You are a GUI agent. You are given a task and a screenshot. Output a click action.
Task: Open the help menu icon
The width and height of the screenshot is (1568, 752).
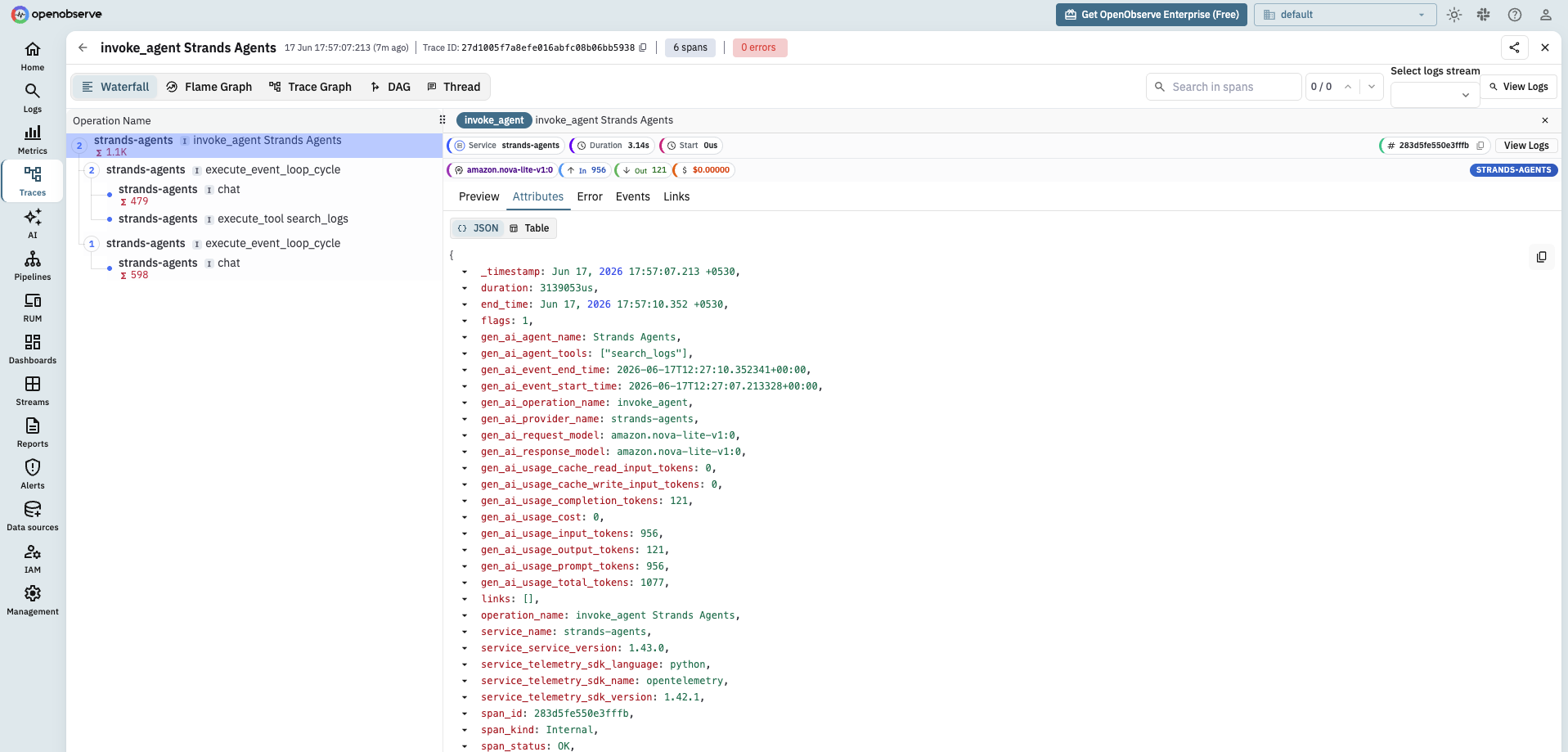pos(1515,15)
